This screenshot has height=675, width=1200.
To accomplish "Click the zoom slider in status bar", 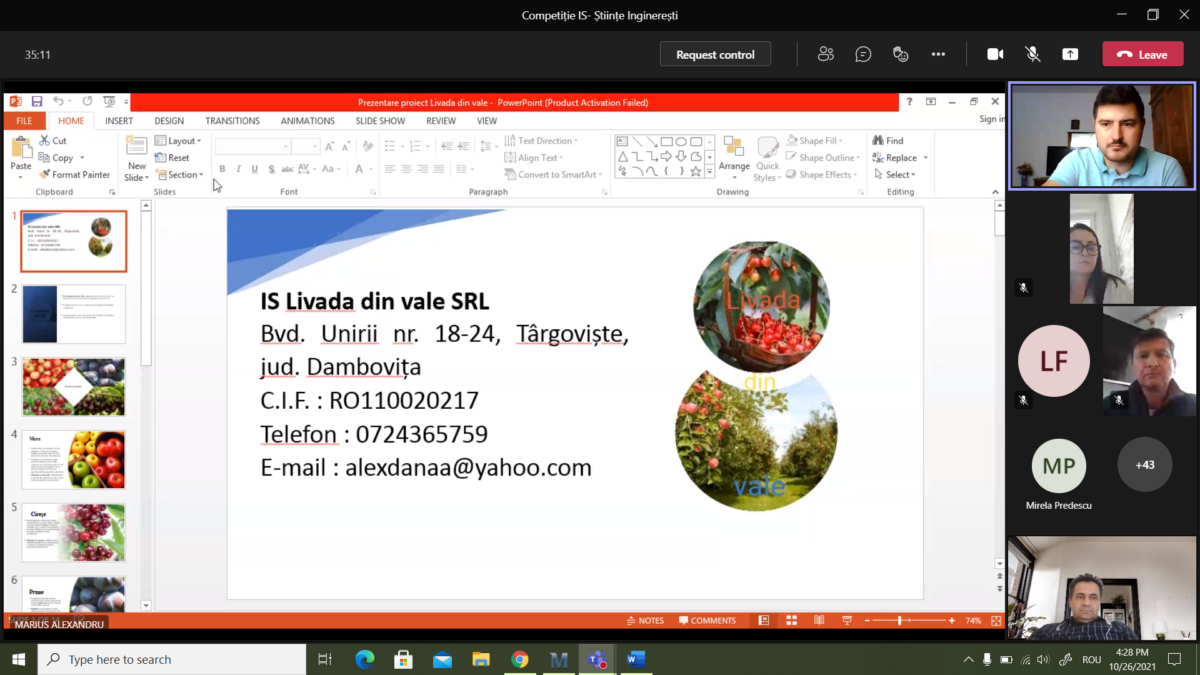I will [x=908, y=621].
